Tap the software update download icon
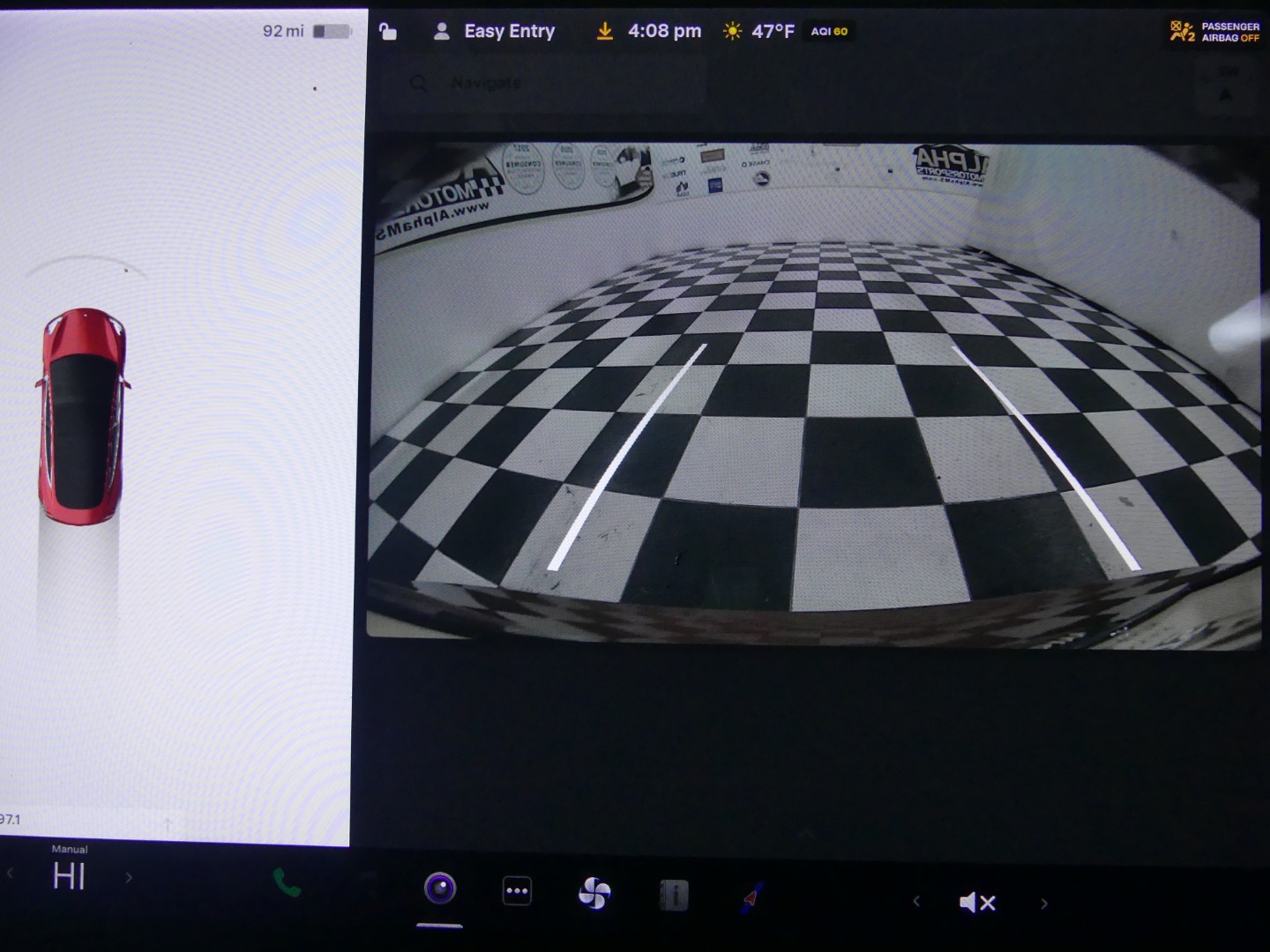Screen dimensions: 1270x952 605,32
